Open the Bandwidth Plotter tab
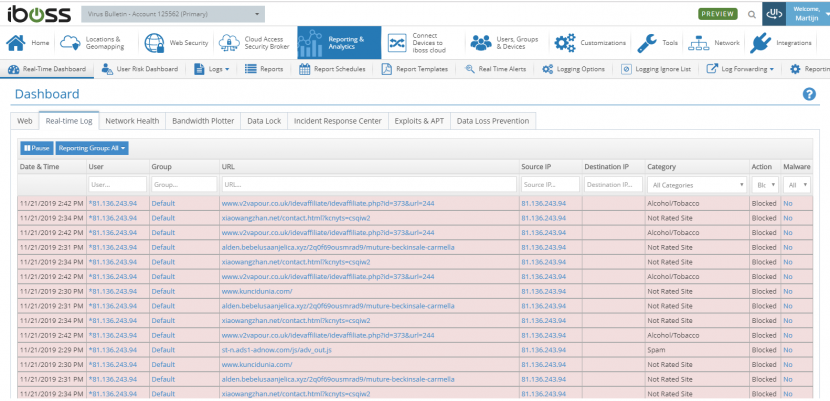Viewport: 830px width, 401px height. (203, 121)
